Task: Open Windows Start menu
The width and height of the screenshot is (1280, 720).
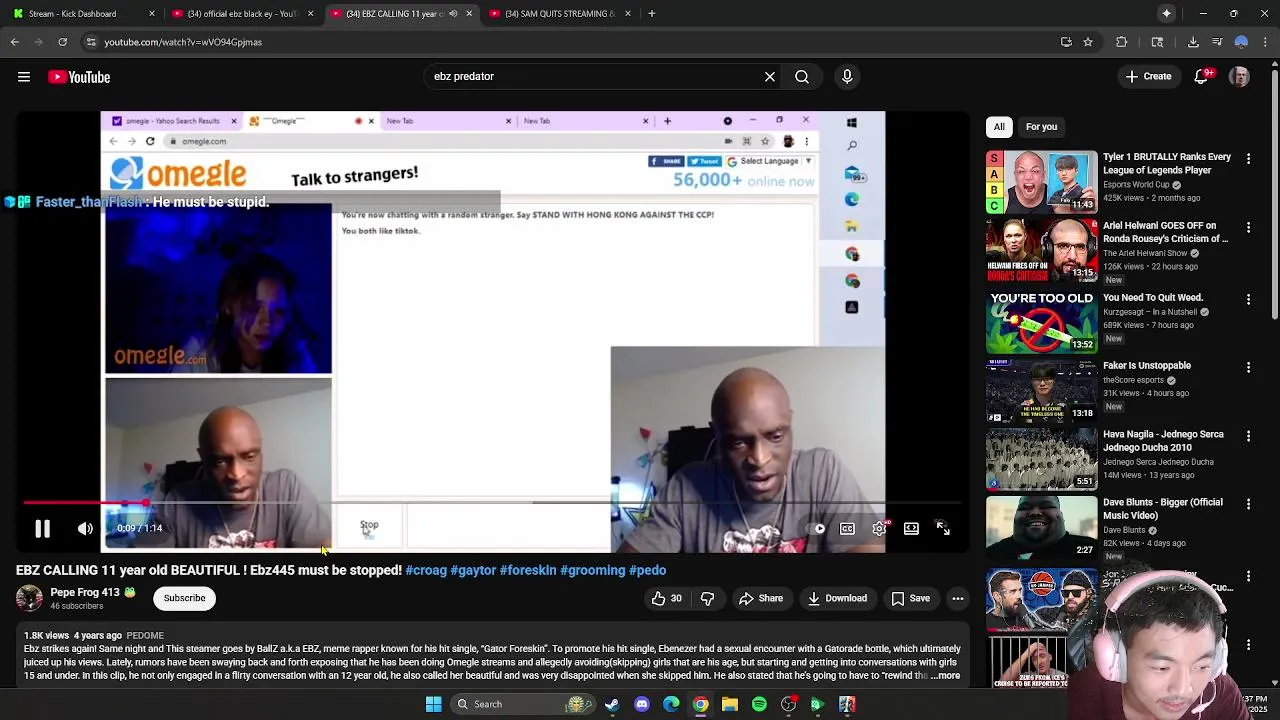Action: click(x=433, y=704)
